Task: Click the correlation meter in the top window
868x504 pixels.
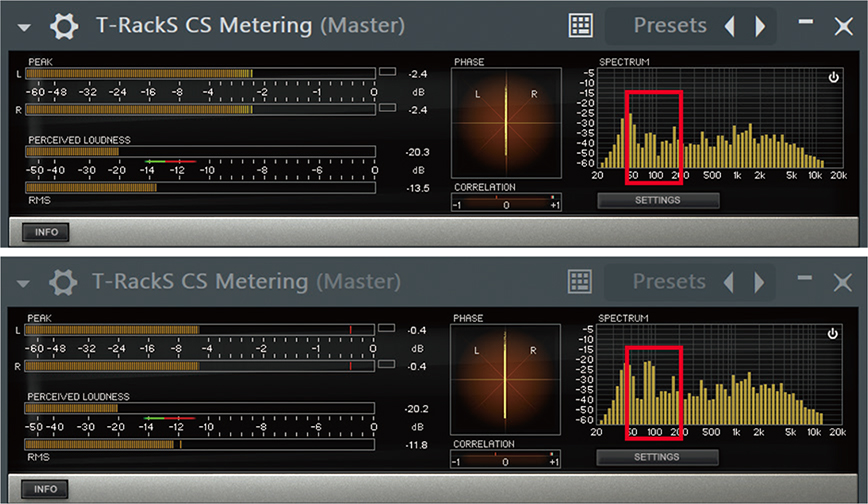Action: tap(506, 202)
